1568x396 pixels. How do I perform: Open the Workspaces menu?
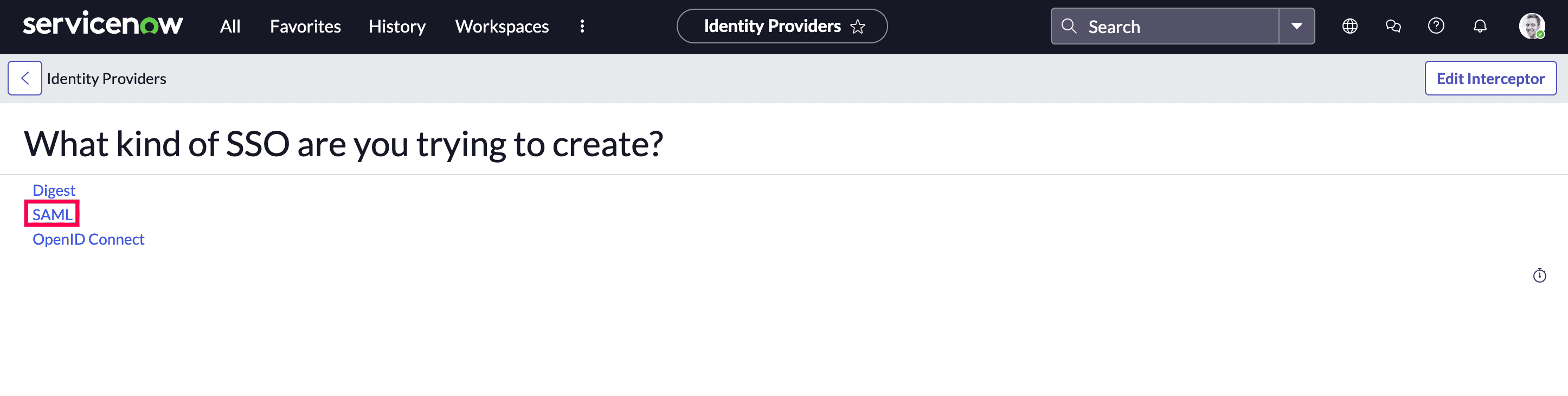point(502,26)
